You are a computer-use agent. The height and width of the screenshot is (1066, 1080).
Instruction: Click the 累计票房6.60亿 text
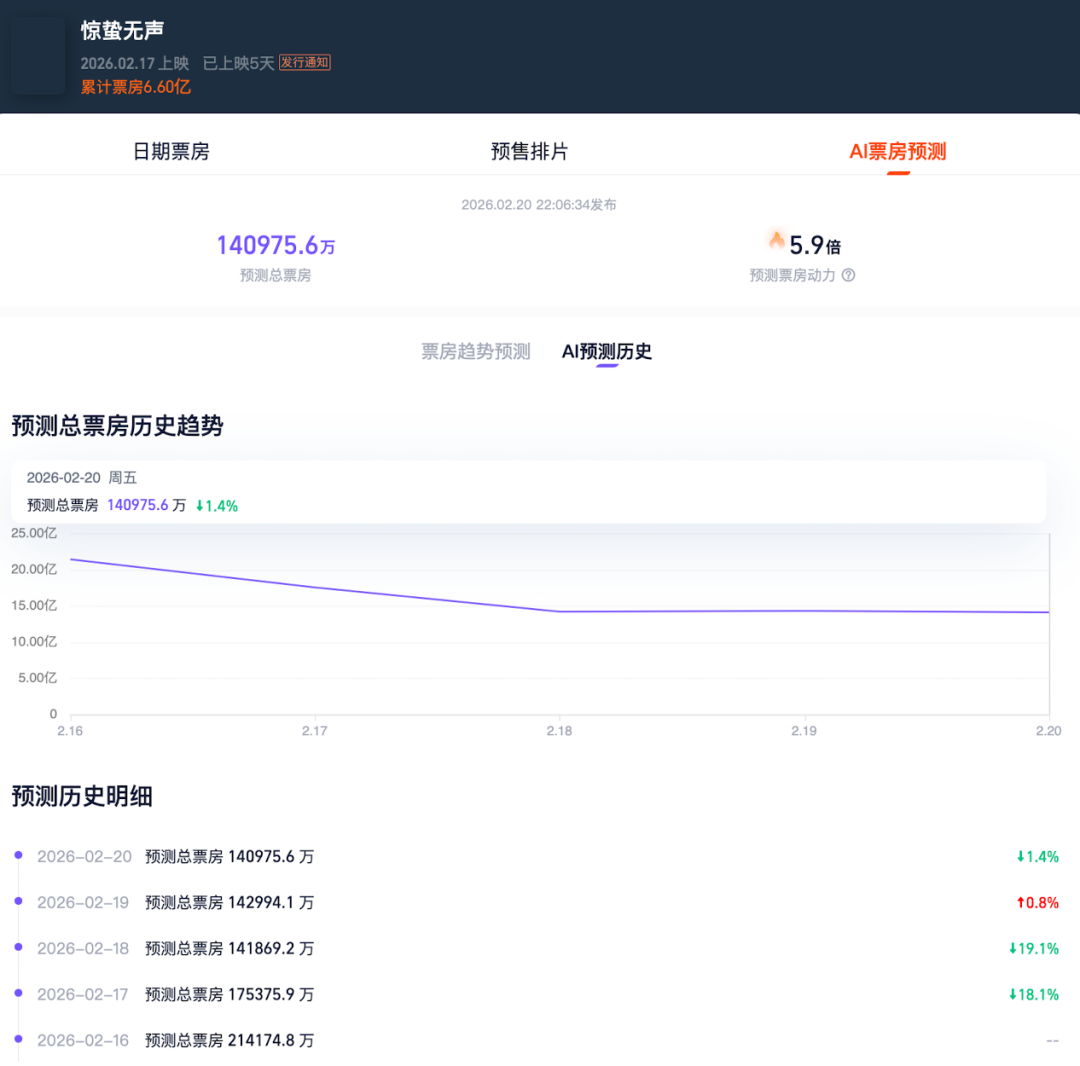tap(136, 87)
